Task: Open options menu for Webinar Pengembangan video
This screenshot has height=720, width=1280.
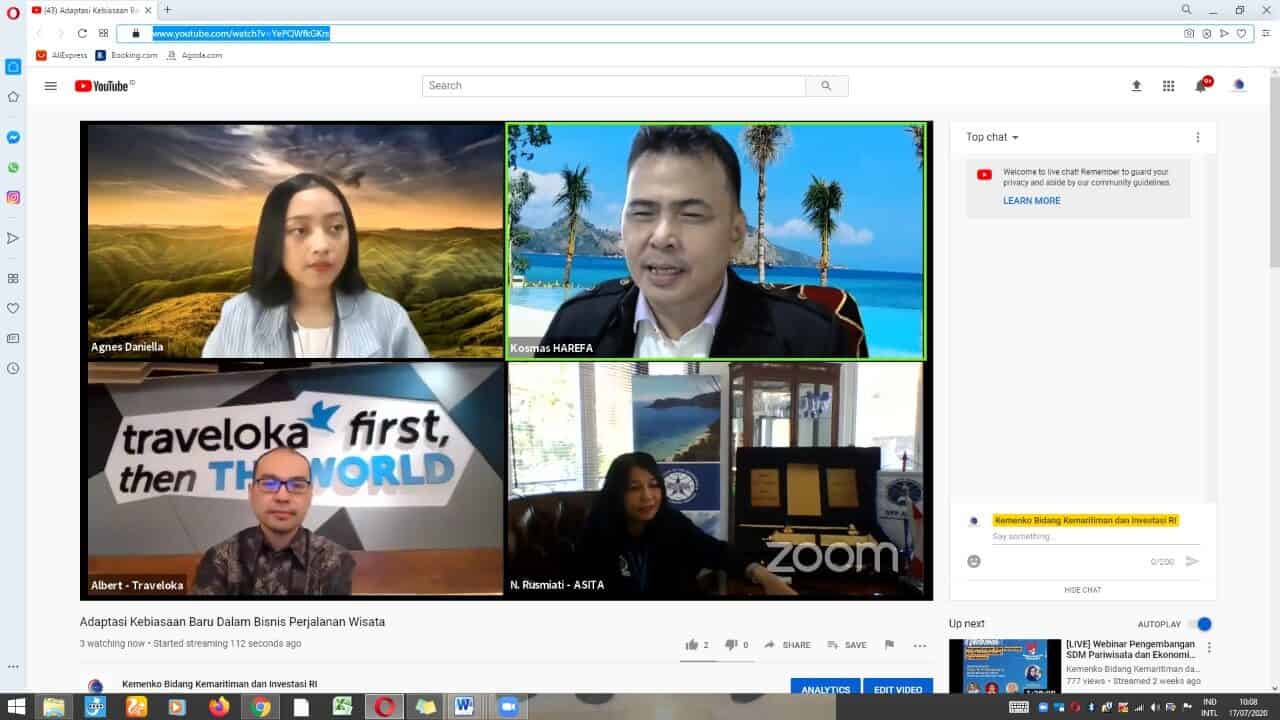Action: (1208, 648)
